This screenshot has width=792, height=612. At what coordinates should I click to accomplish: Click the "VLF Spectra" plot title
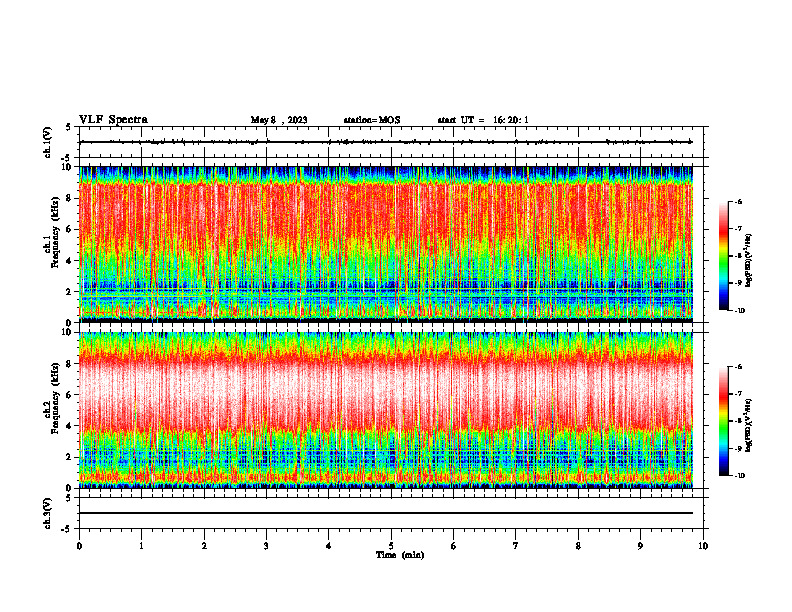click(113, 120)
